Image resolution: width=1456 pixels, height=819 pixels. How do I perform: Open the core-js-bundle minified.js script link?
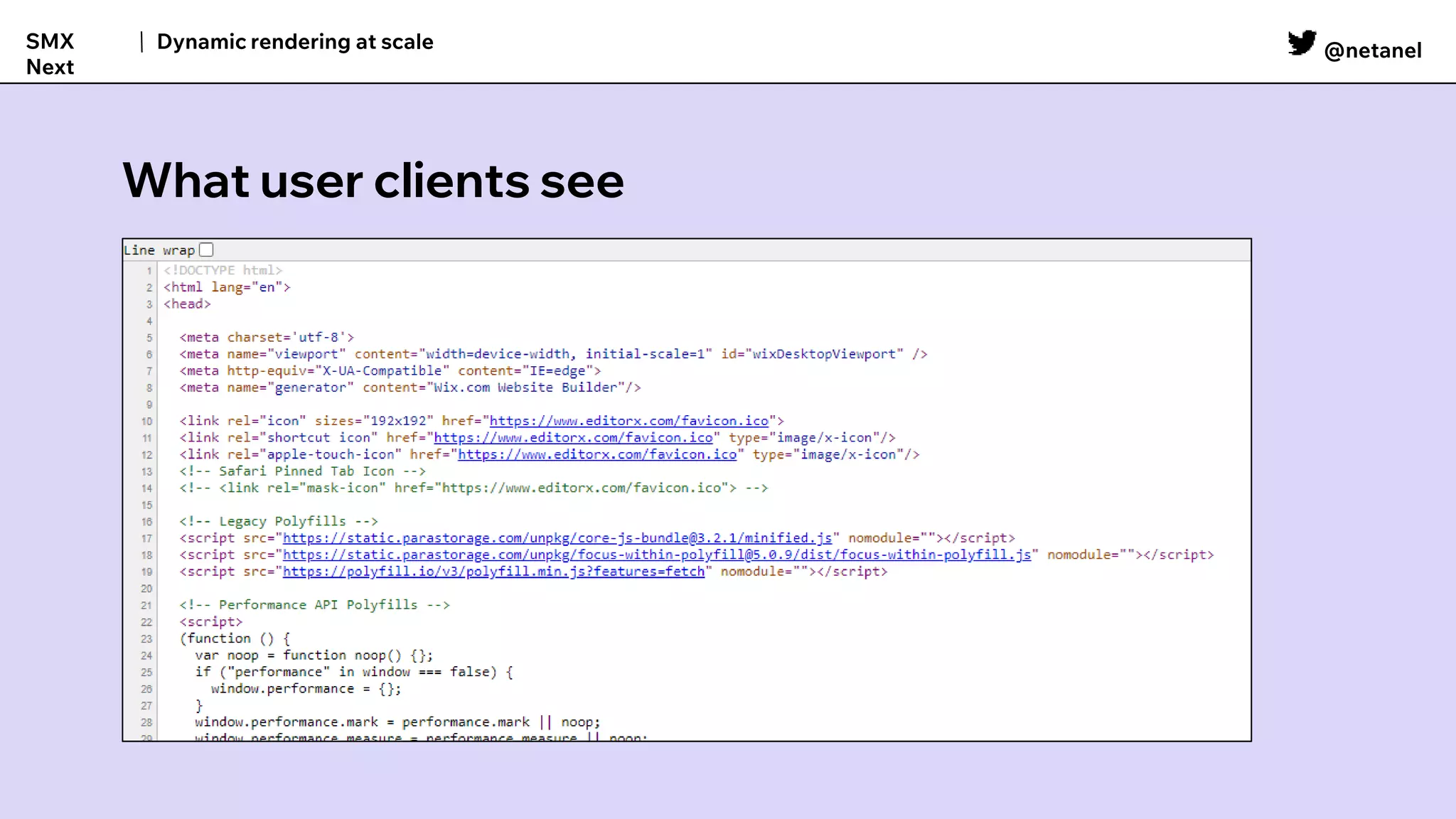coord(557,538)
